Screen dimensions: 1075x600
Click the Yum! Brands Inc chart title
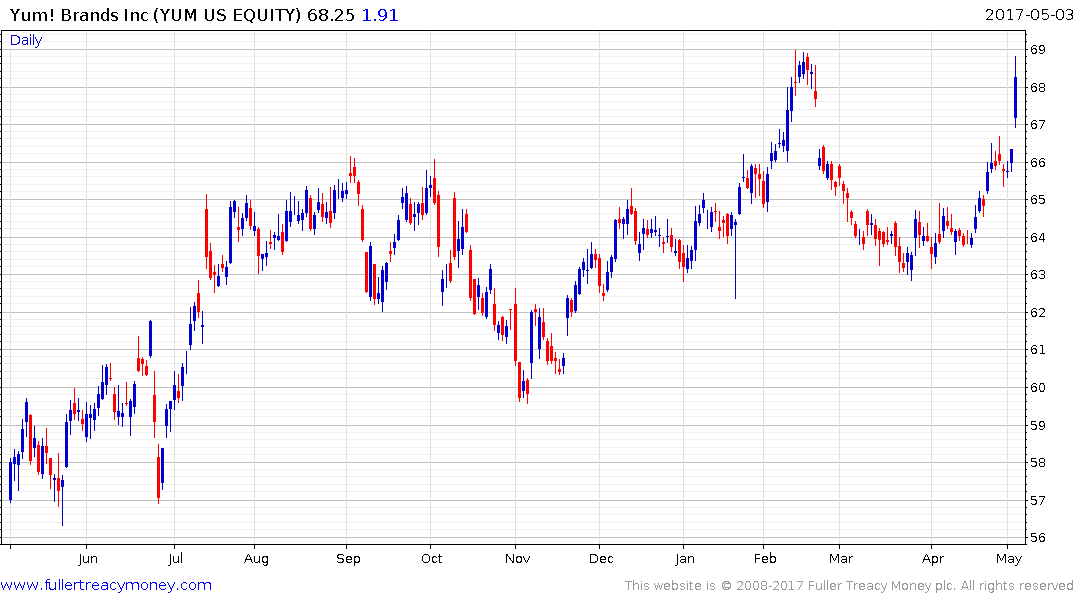[155, 15]
